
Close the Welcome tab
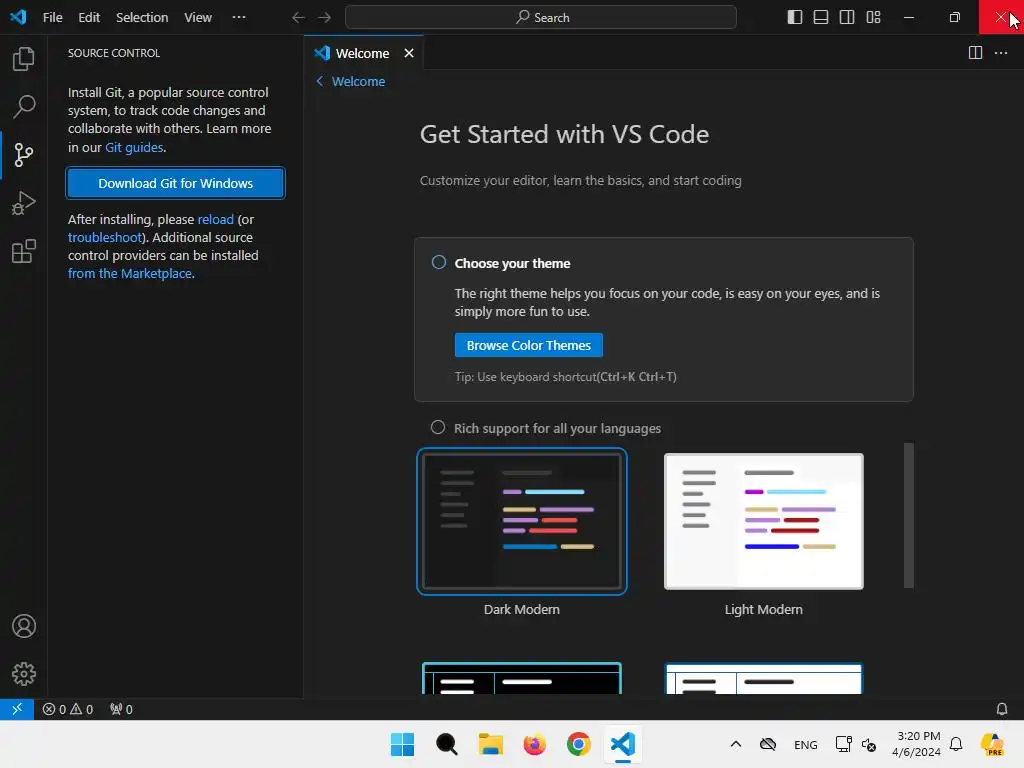[409, 53]
